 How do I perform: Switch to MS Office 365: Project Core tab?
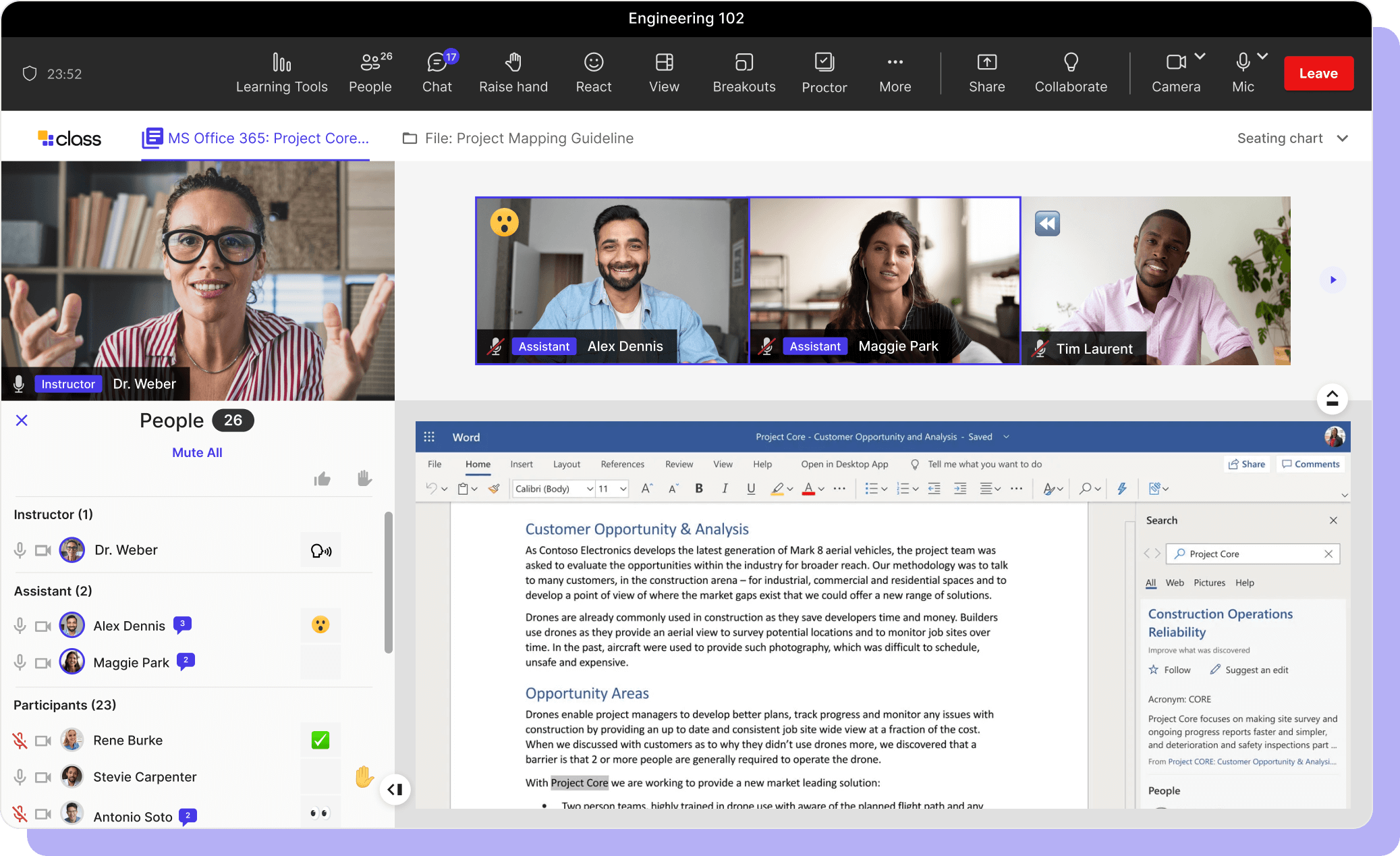coord(255,138)
